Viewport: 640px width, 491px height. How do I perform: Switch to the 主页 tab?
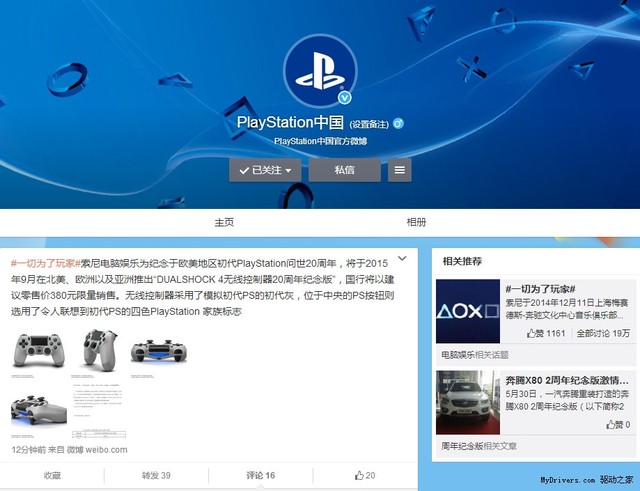pos(224,222)
